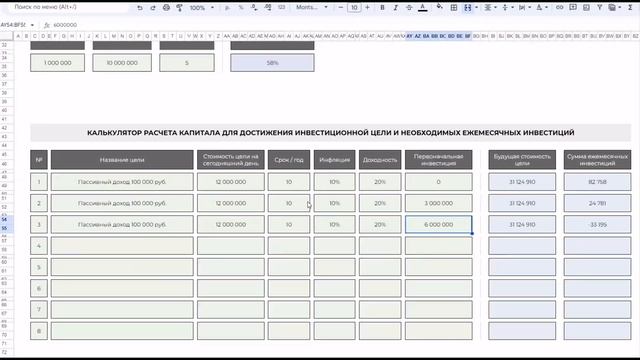Click the name box AY54:BF55
640x360 pixels.
(14, 25)
